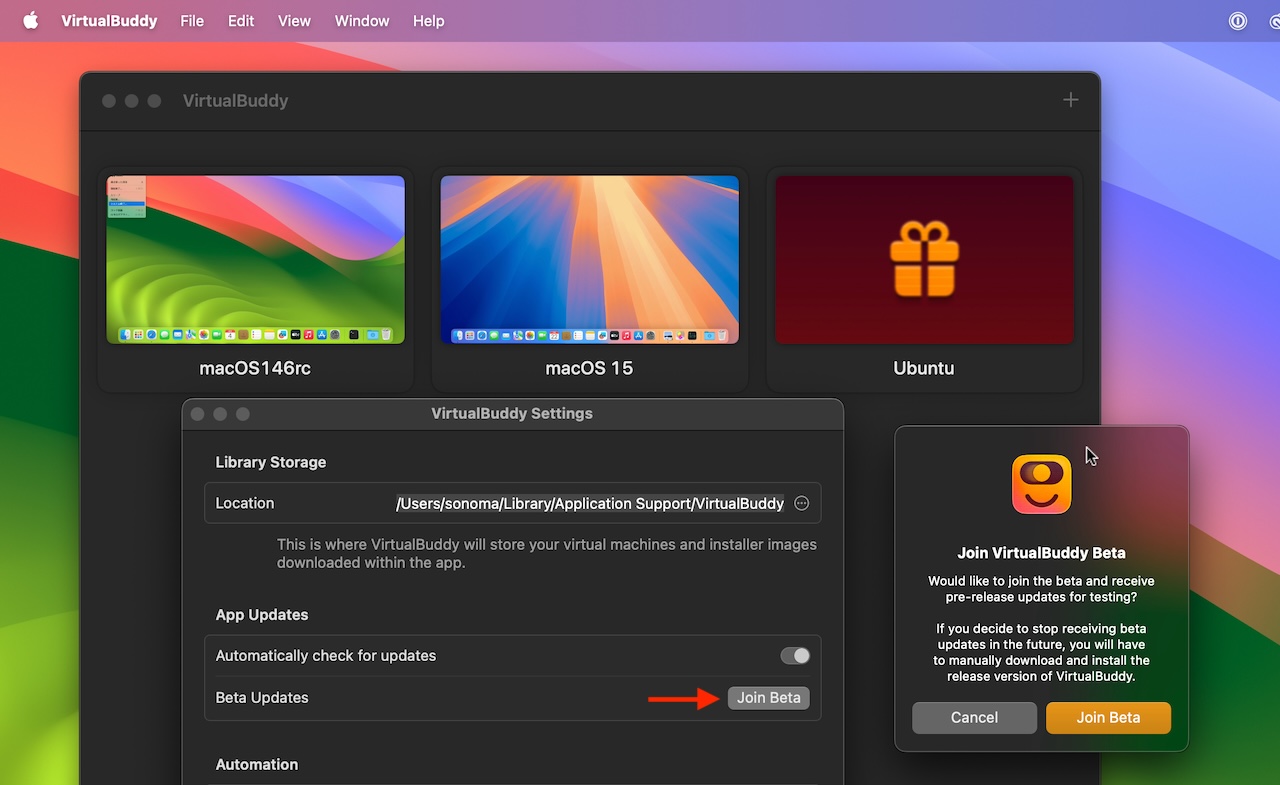Click the Beta Updates label
1280x785 pixels.
262,698
